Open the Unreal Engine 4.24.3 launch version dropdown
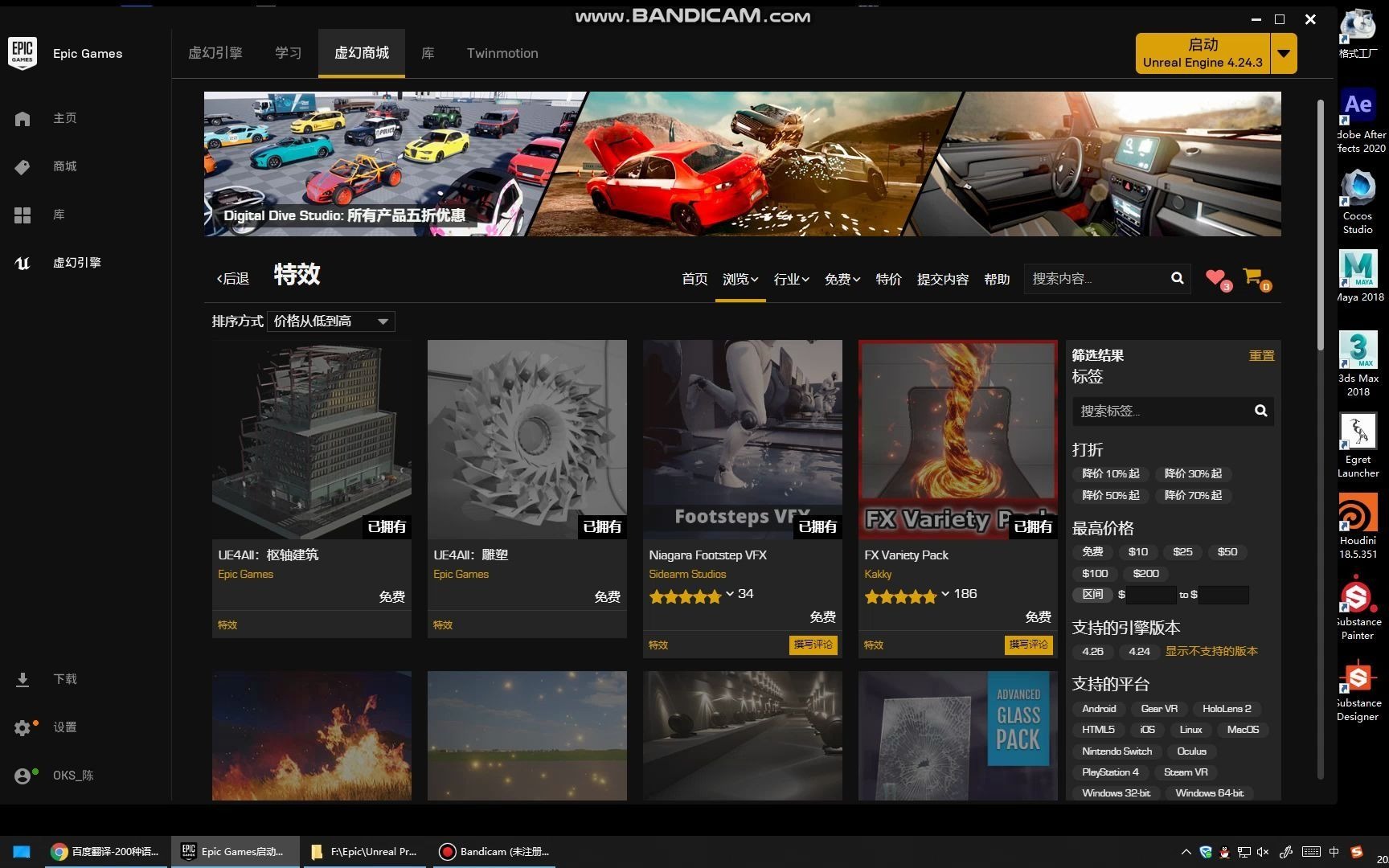The image size is (1389, 868). (1284, 53)
